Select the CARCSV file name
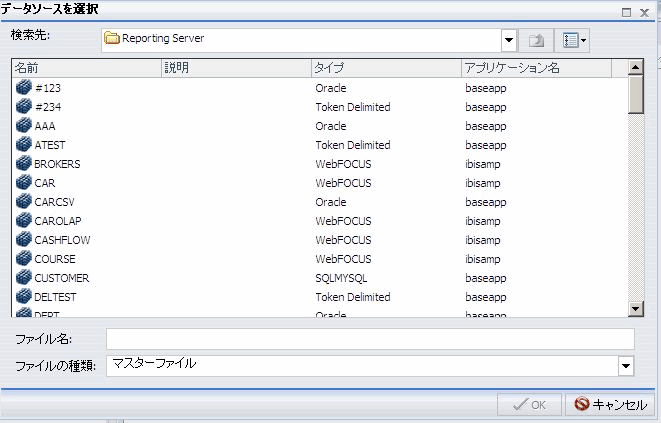This screenshot has width=661, height=423. (x=54, y=202)
